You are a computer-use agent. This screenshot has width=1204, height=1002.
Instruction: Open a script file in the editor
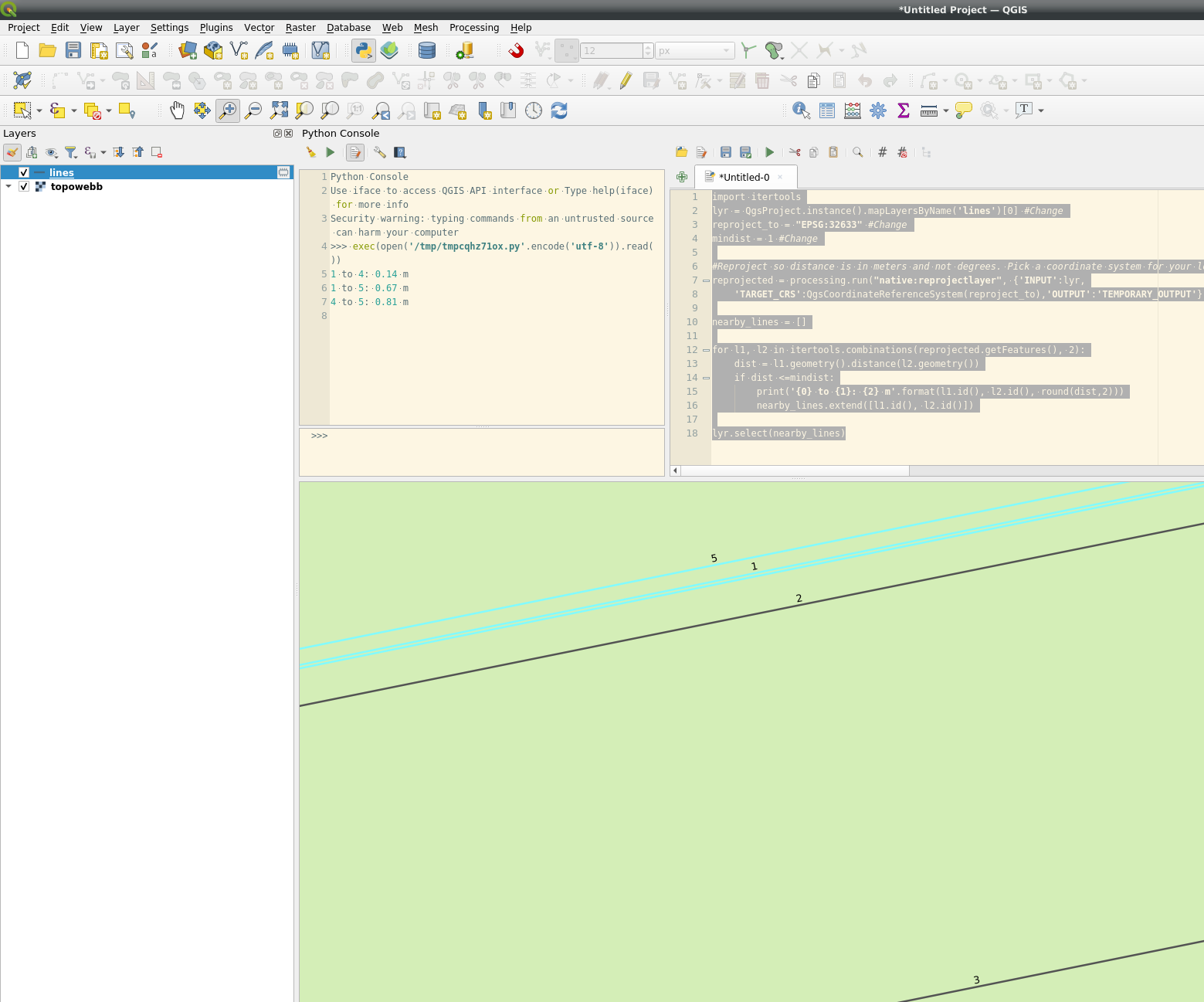[681, 152]
